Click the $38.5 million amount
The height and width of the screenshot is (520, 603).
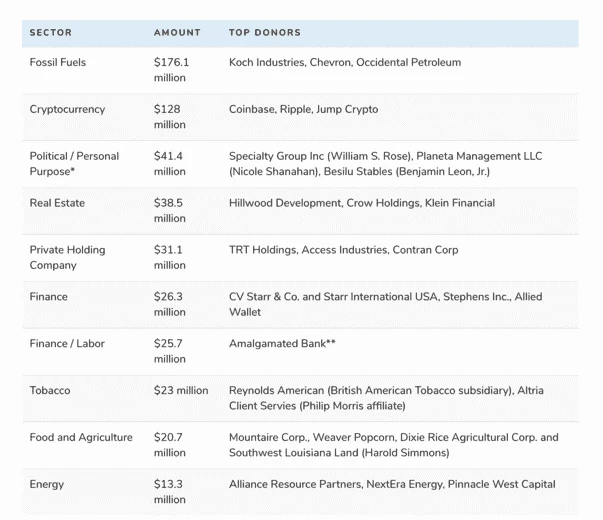pos(170,211)
